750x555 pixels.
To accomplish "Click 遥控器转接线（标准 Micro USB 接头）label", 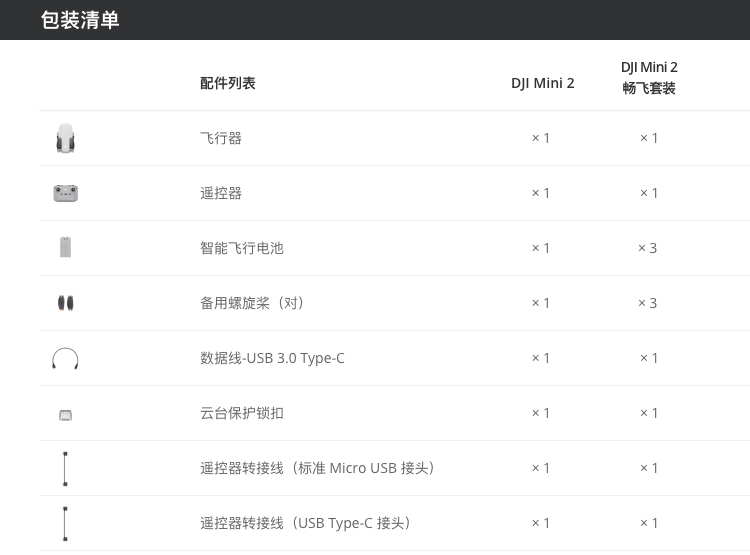I will (x=317, y=468).
